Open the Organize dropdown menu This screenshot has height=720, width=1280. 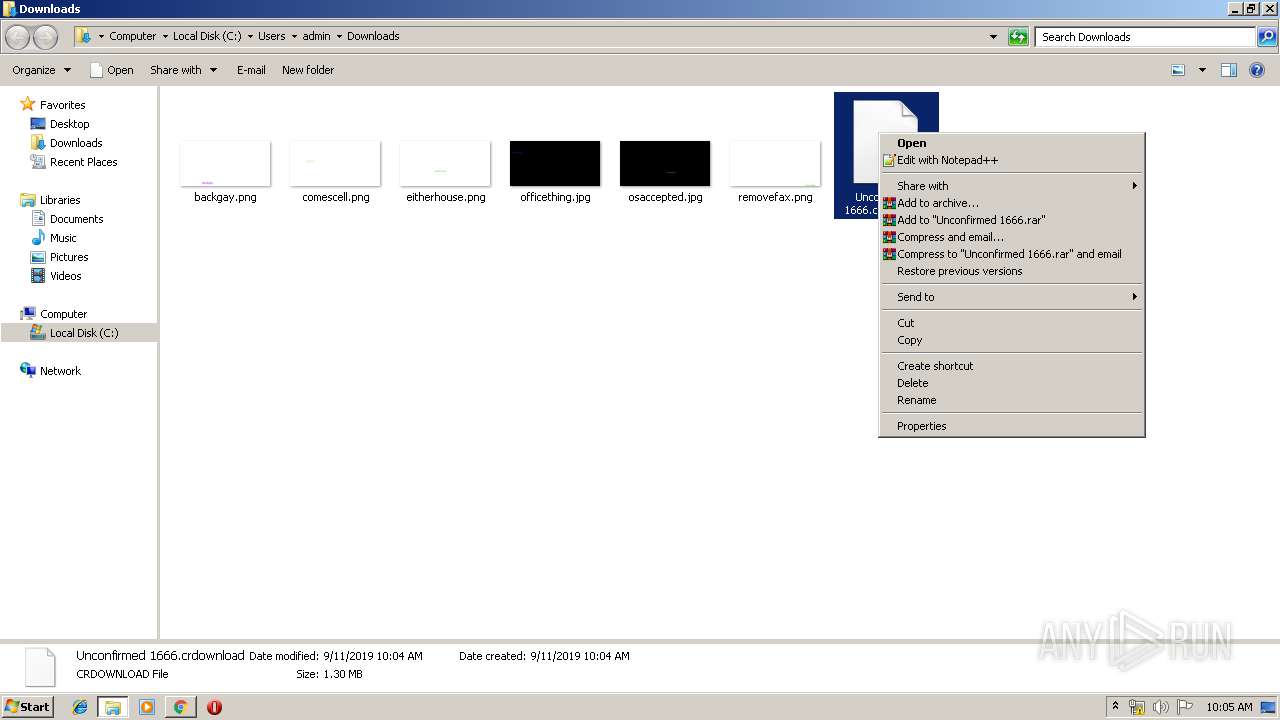[42, 70]
